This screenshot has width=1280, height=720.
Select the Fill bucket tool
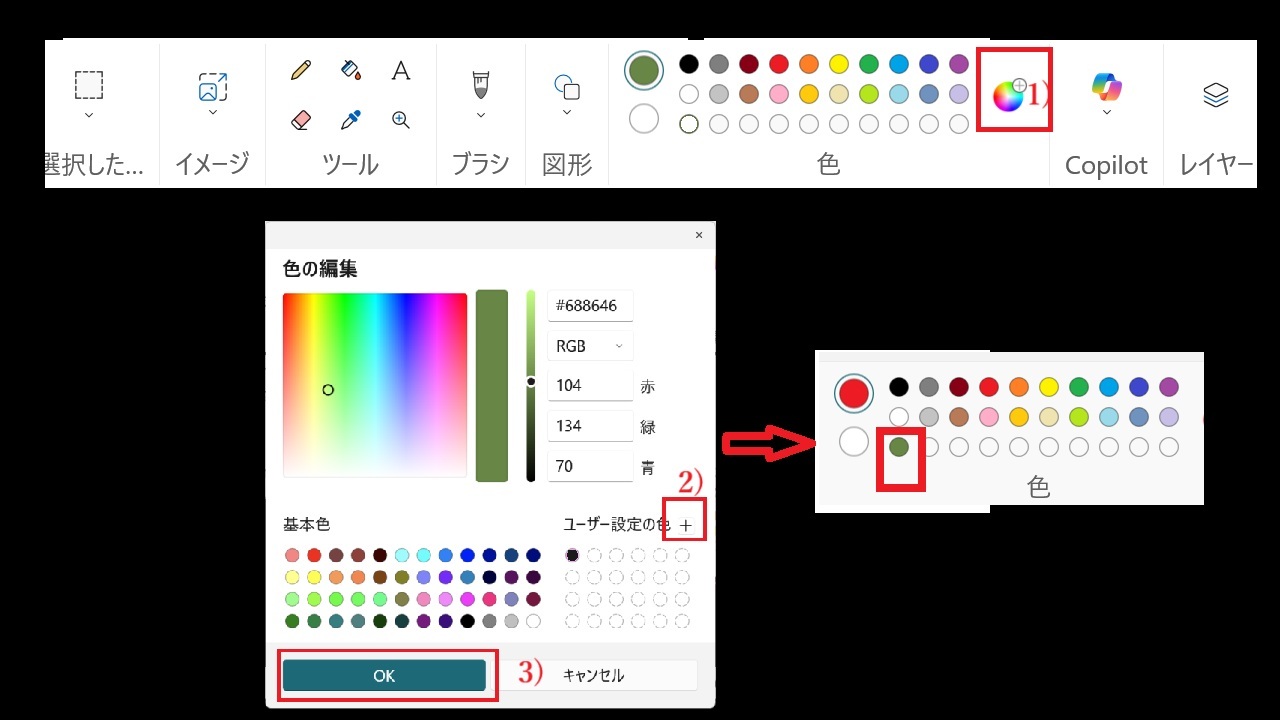pyautogui.click(x=350, y=70)
